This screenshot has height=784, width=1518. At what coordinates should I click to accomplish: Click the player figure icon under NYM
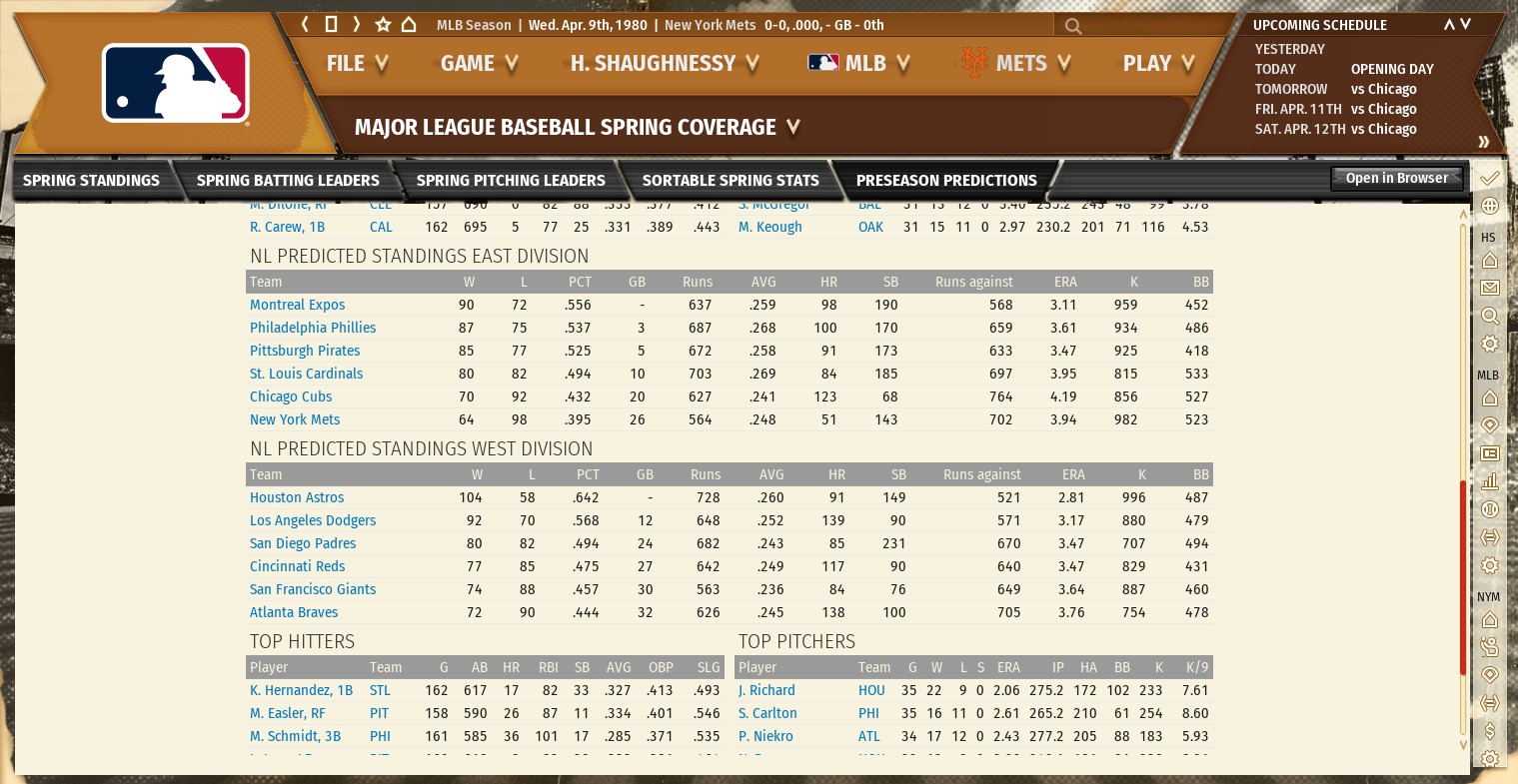coord(1489,647)
